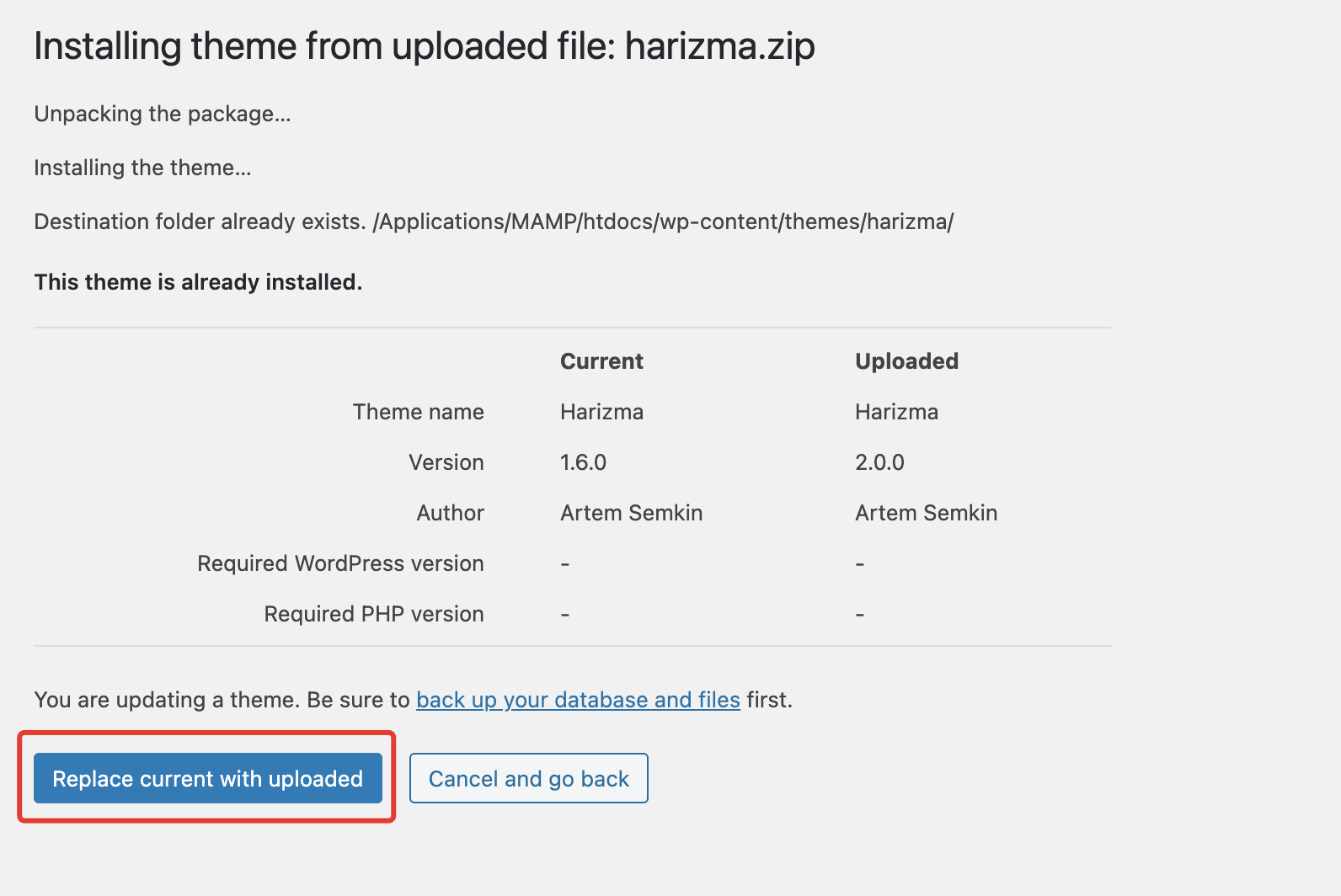Click the Author row label
Viewport: 1341px width, 896px height.
[x=450, y=513]
